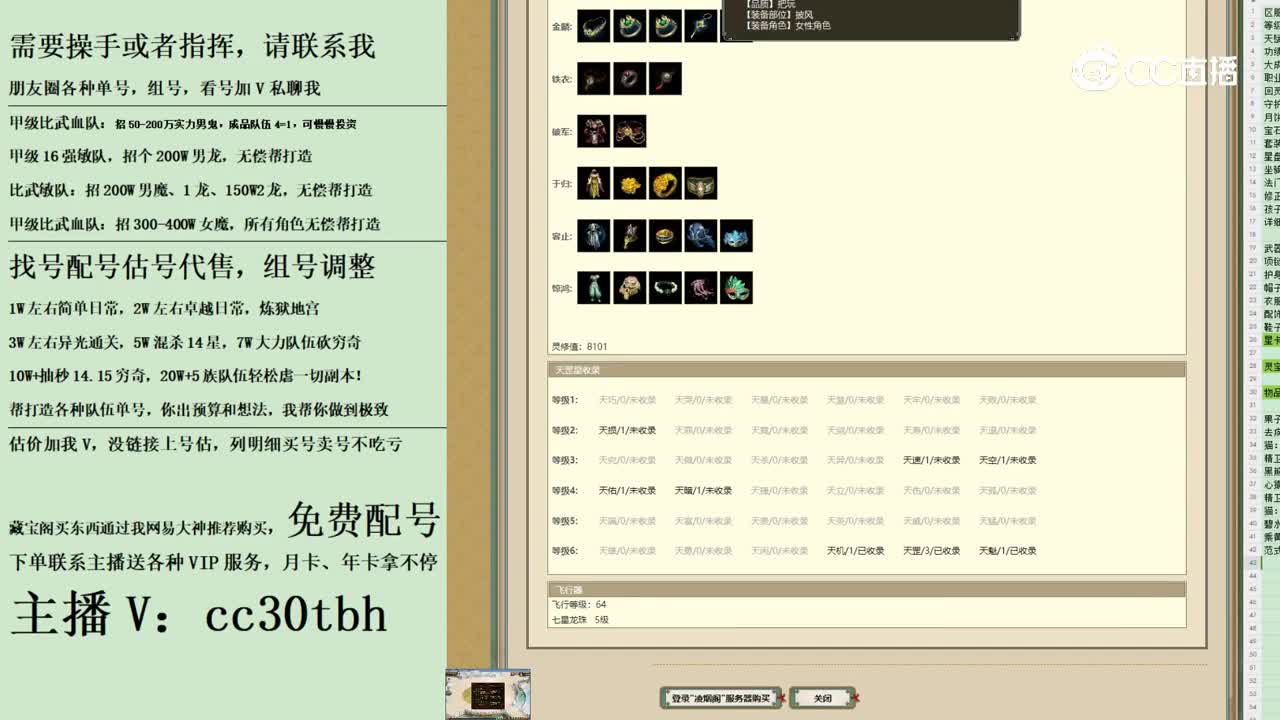Select the winged belt in the 于归 row

coord(700,183)
